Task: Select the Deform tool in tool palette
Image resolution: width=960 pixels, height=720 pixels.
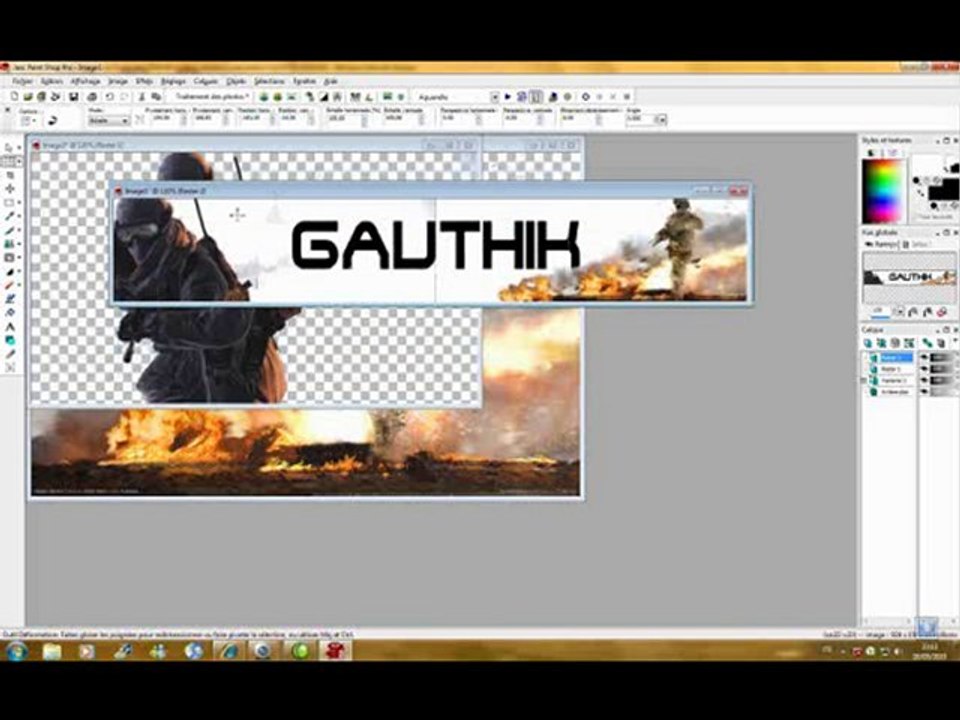Action: tap(9, 162)
